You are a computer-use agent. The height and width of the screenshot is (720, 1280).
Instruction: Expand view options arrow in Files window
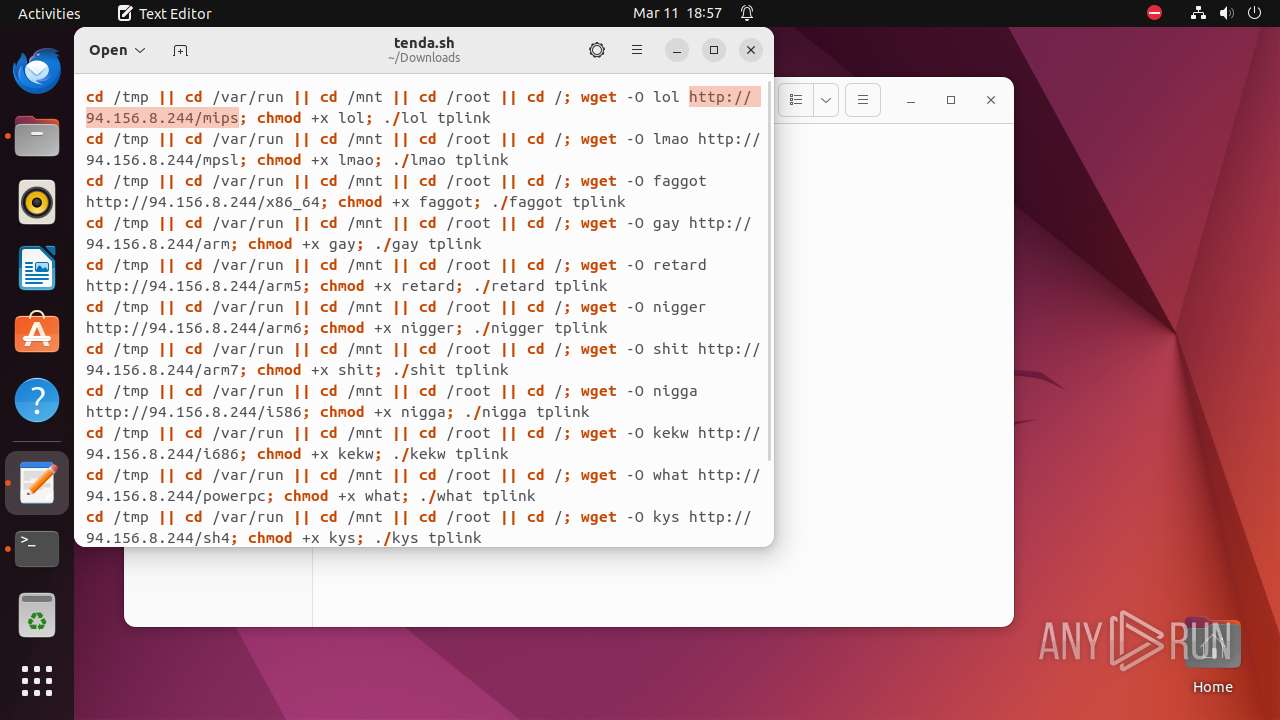[x=825, y=100]
